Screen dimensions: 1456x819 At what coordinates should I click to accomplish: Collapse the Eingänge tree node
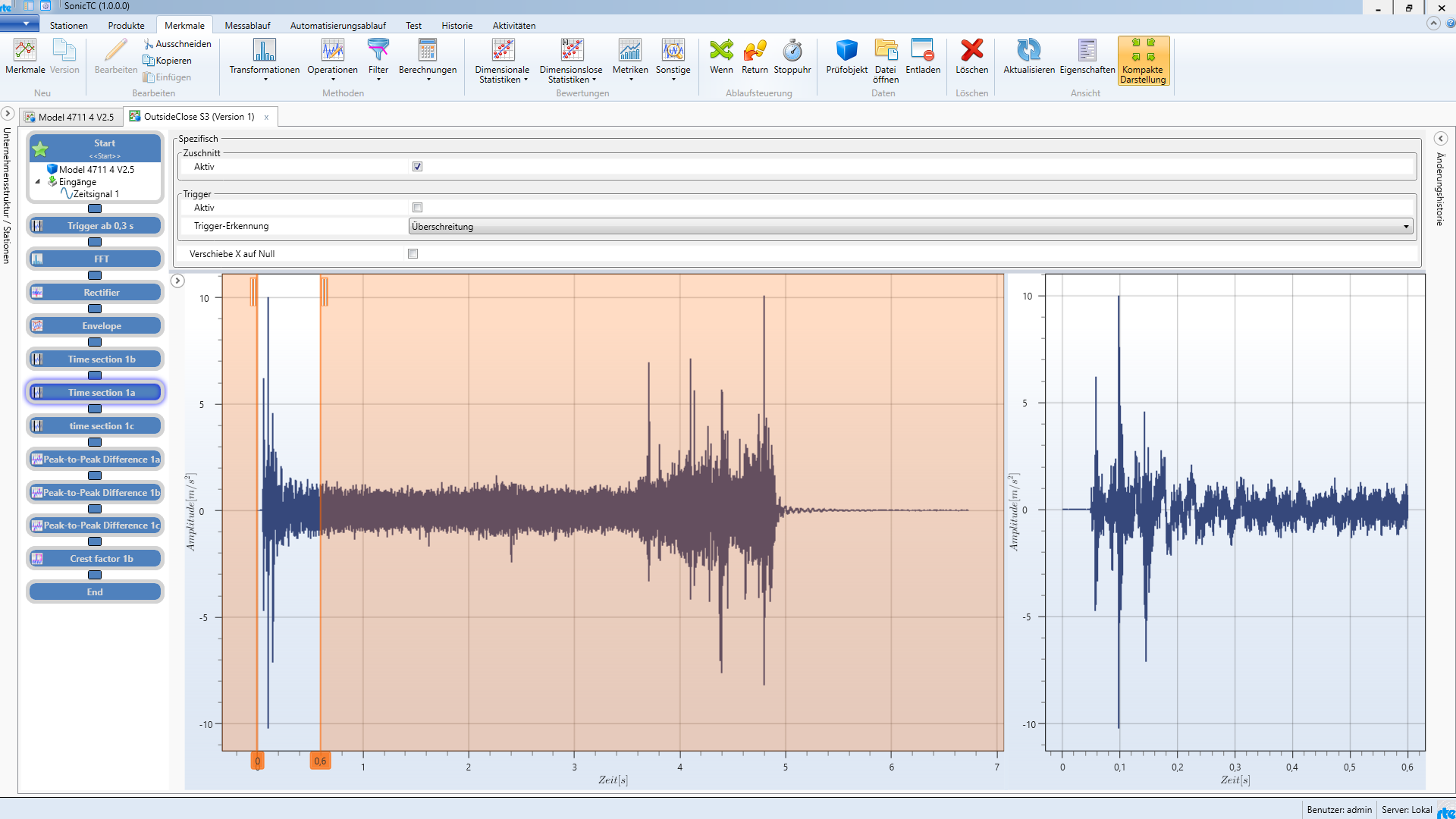(x=38, y=181)
